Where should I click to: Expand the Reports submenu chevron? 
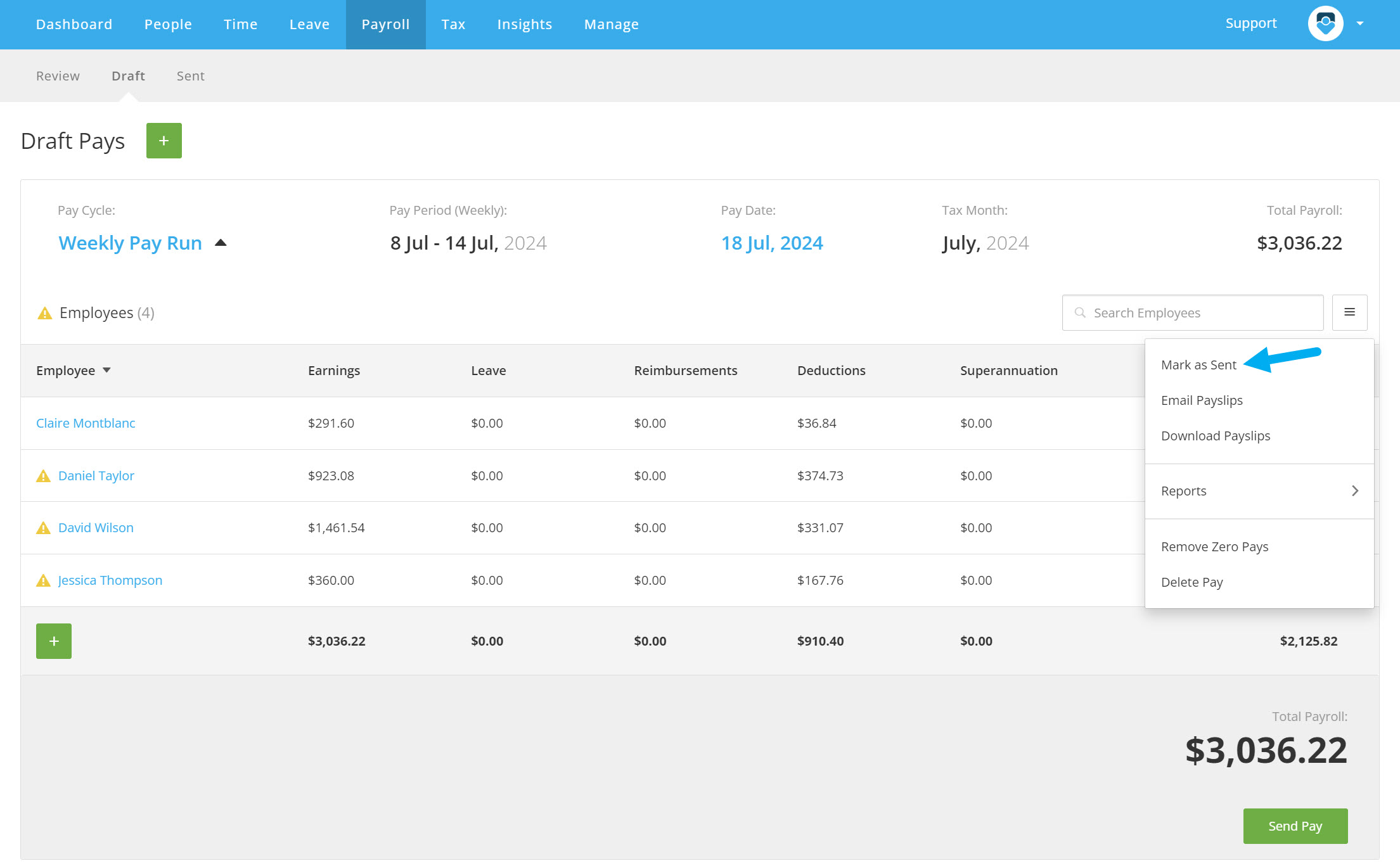(1355, 491)
